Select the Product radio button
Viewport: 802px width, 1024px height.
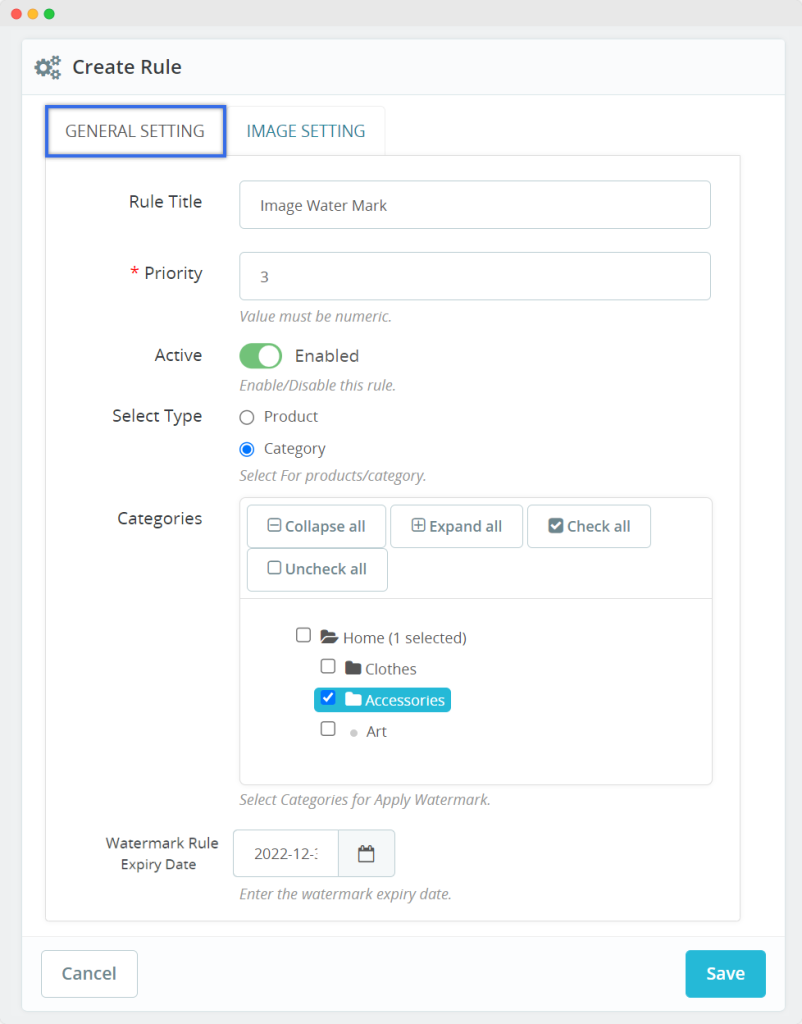247,417
